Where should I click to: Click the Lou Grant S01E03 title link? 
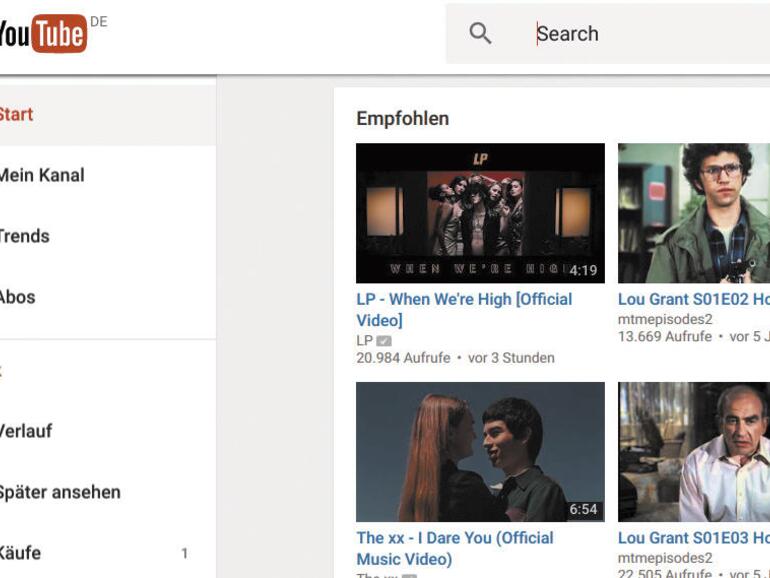coord(694,538)
